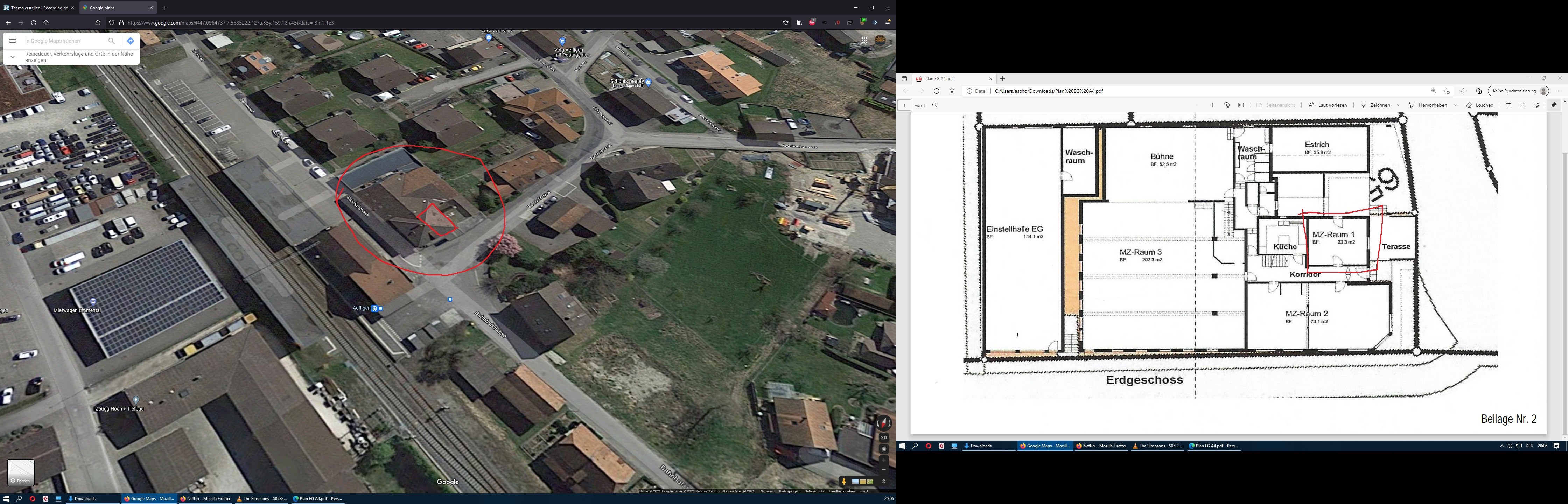This screenshot has height=504, width=1568.
Task: Open Edge settings and more menu
Action: click(1558, 91)
